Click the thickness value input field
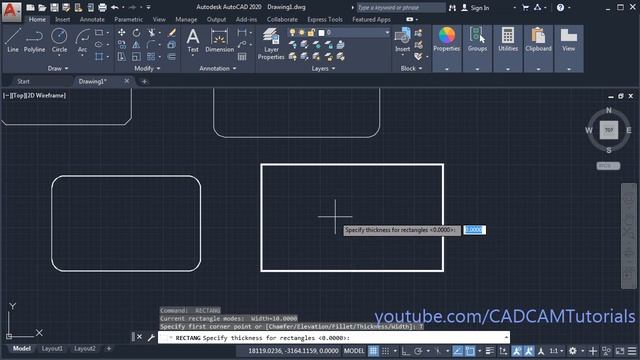Viewport: 640px width, 360px height. 474,230
